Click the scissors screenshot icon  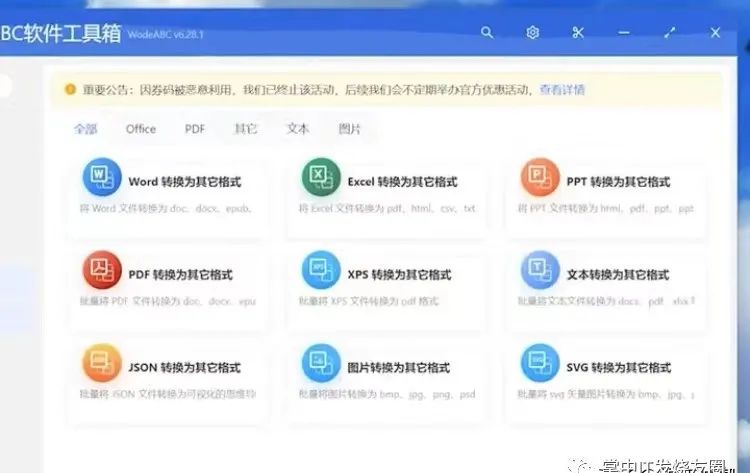pyautogui.click(x=578, y=33)
